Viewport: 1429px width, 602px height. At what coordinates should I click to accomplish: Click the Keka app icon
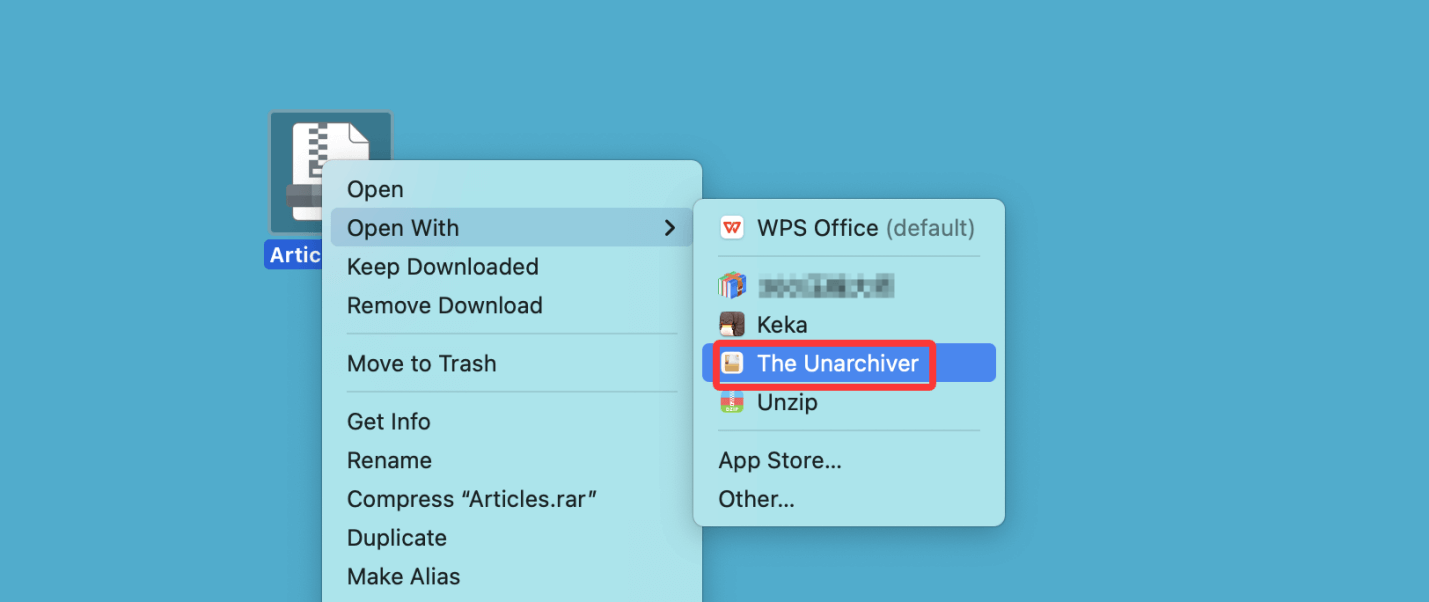pyautogui.click(x=732, y=324)
